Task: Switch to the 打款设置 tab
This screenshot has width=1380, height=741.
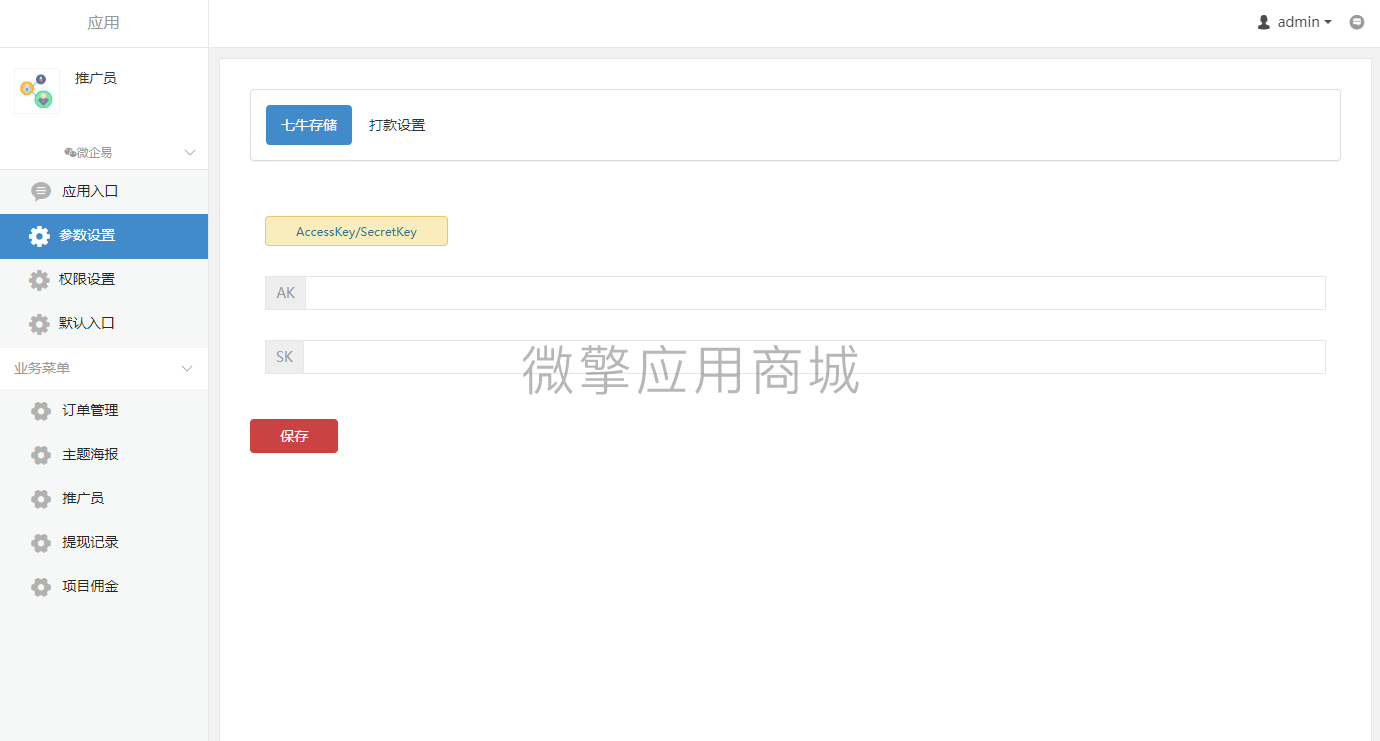Action: [x=397, y=125]
